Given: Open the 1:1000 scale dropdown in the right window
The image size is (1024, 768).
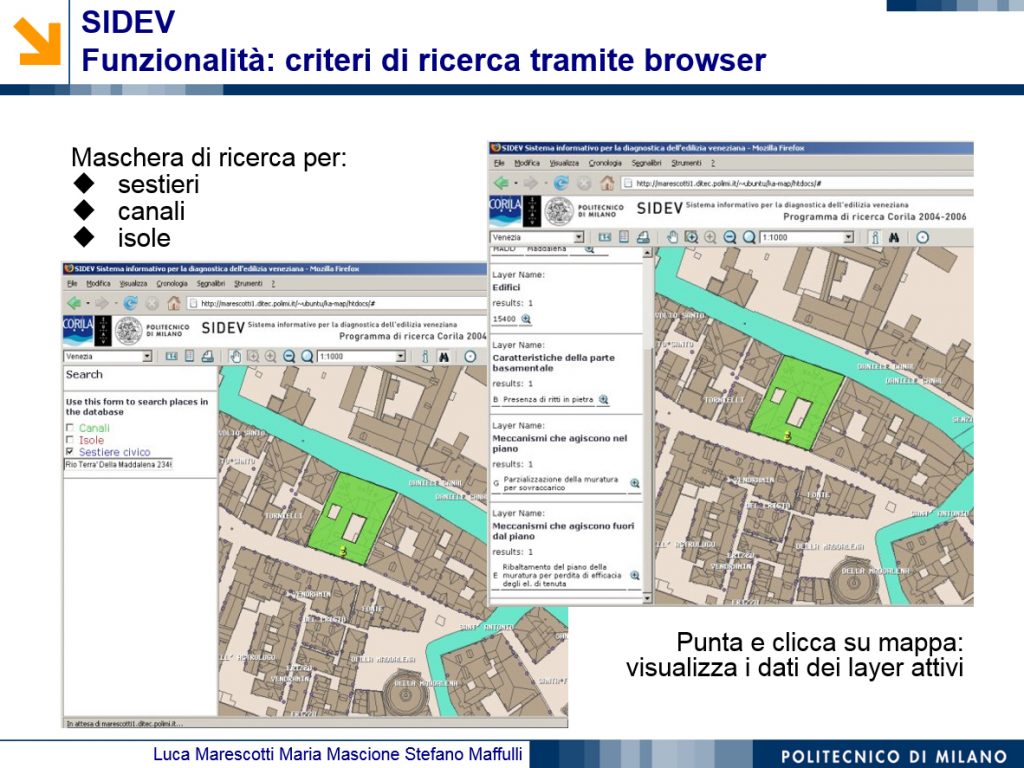Looking at the screenshot, I should [848, 237].
